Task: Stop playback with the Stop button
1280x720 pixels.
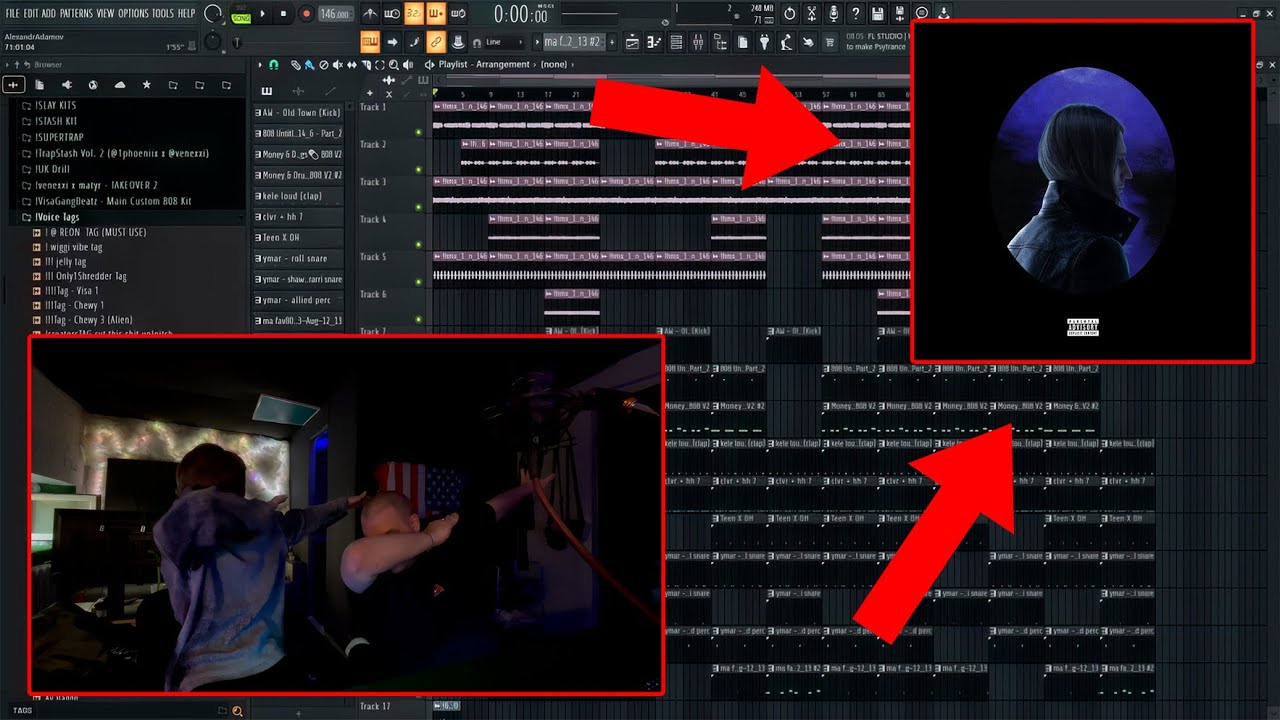Action: pyautogui.click(x=284, y=14)
